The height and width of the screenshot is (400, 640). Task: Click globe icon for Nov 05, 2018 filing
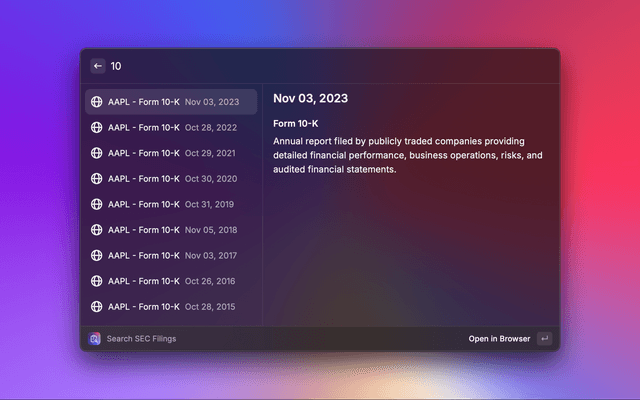pyautogui.click(x=96, y=230)
